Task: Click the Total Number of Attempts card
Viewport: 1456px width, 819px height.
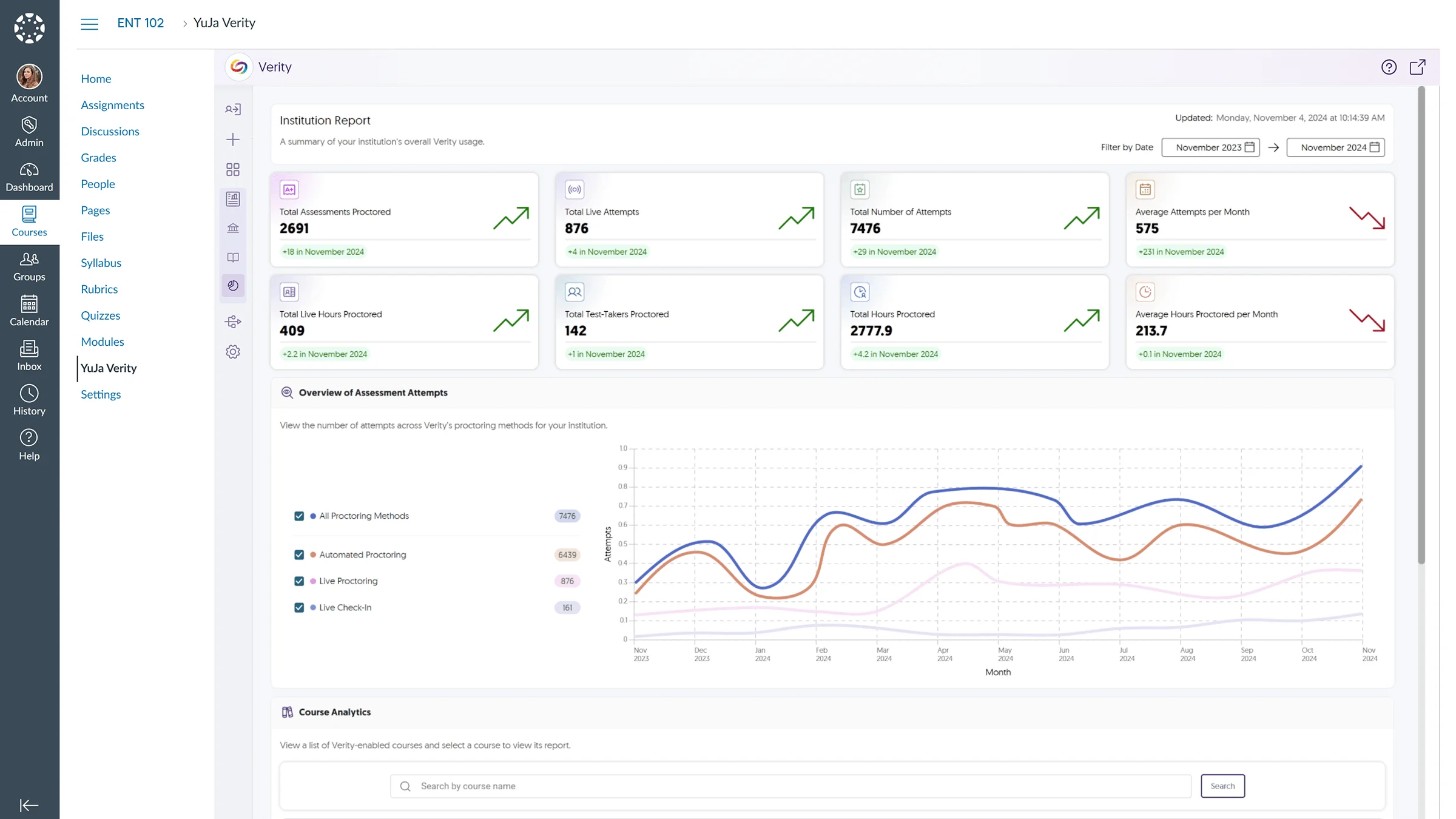Action: pos(974,220)
